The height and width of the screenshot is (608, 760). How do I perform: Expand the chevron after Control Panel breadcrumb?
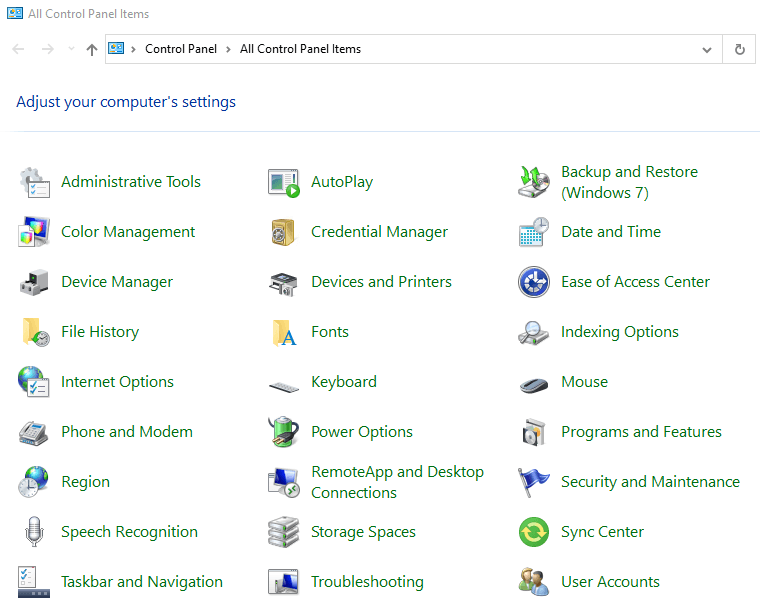tap(228, 49)
